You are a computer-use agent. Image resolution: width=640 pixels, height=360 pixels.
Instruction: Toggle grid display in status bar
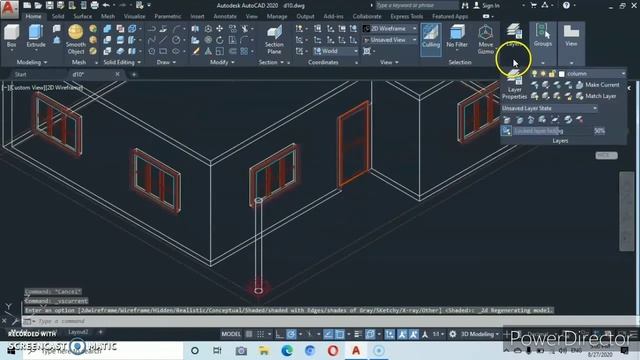point(249,334)
